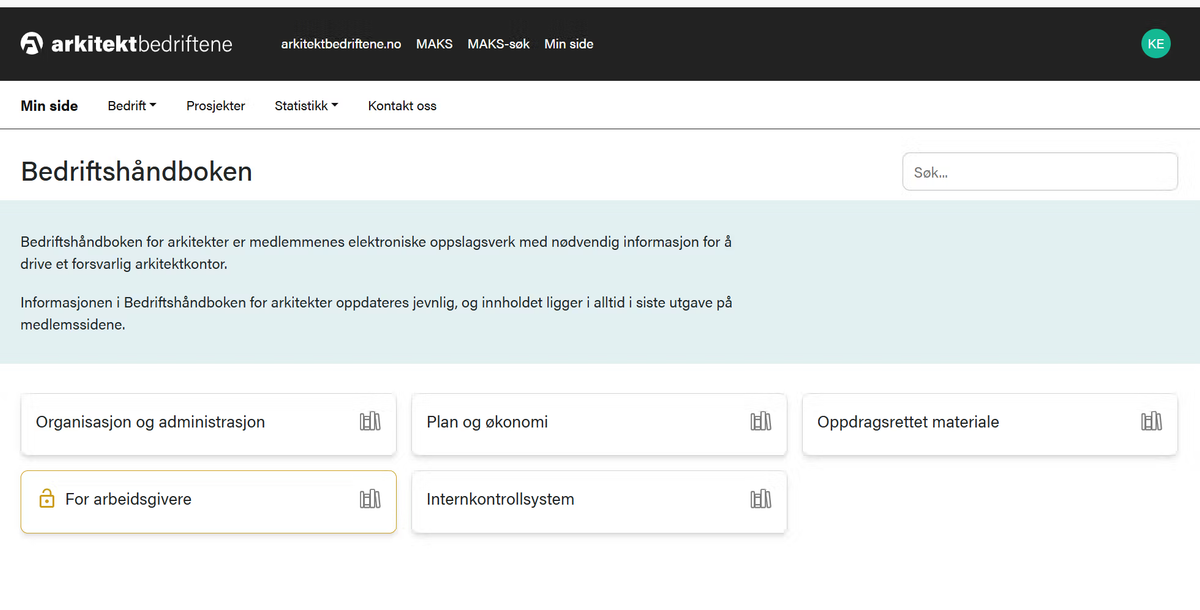Click paragraph starting "Informasjonen i Bedriftshåndboken"
The height and width of the screenshot is (610, 1200).
click(376, 313)
